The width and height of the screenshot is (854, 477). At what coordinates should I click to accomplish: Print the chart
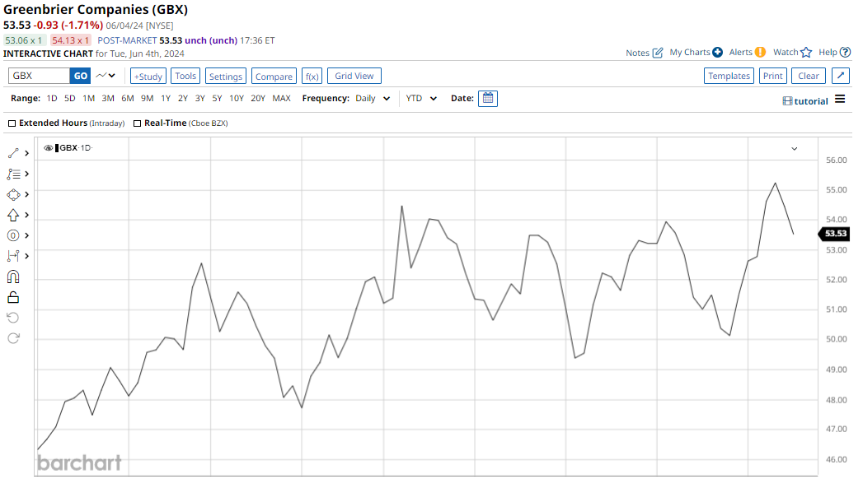(772, 76)
